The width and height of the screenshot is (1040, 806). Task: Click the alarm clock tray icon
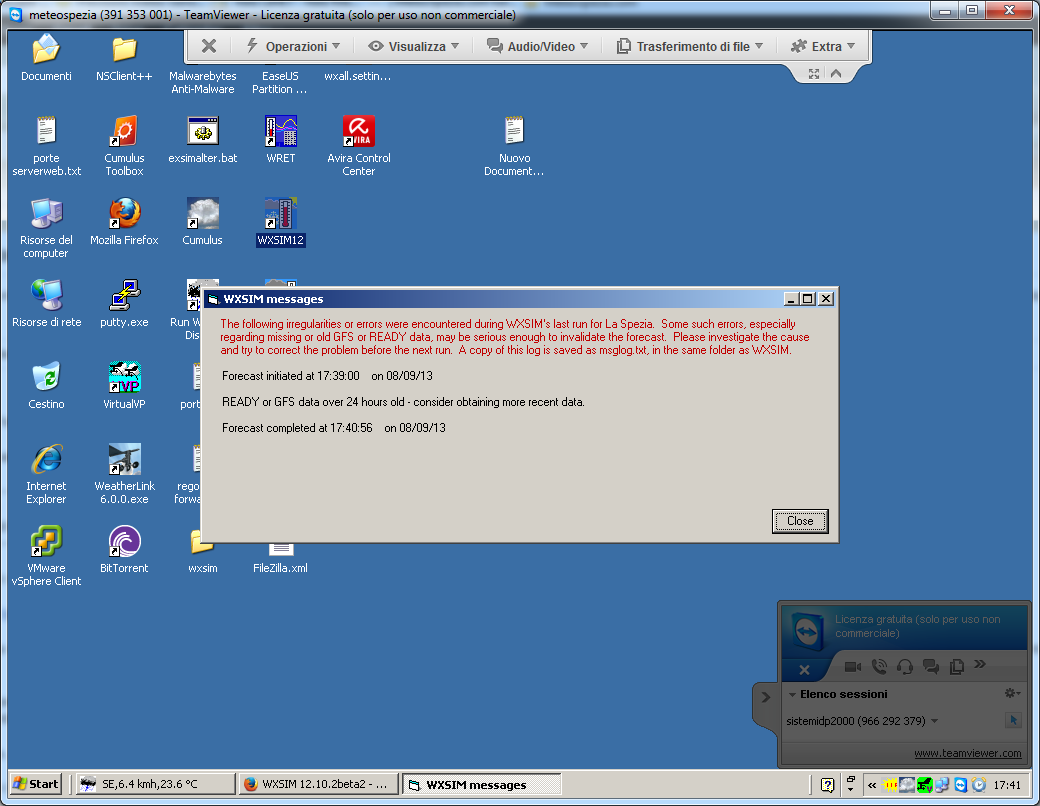point(979,785)
